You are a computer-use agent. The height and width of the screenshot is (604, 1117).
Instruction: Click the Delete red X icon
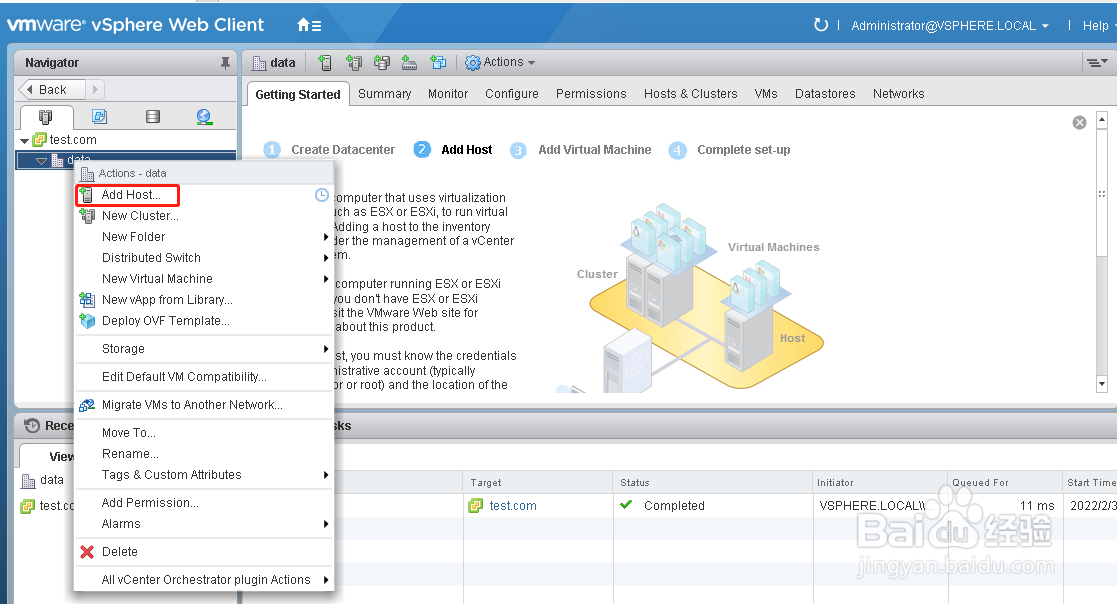click(x=87, y=551)
